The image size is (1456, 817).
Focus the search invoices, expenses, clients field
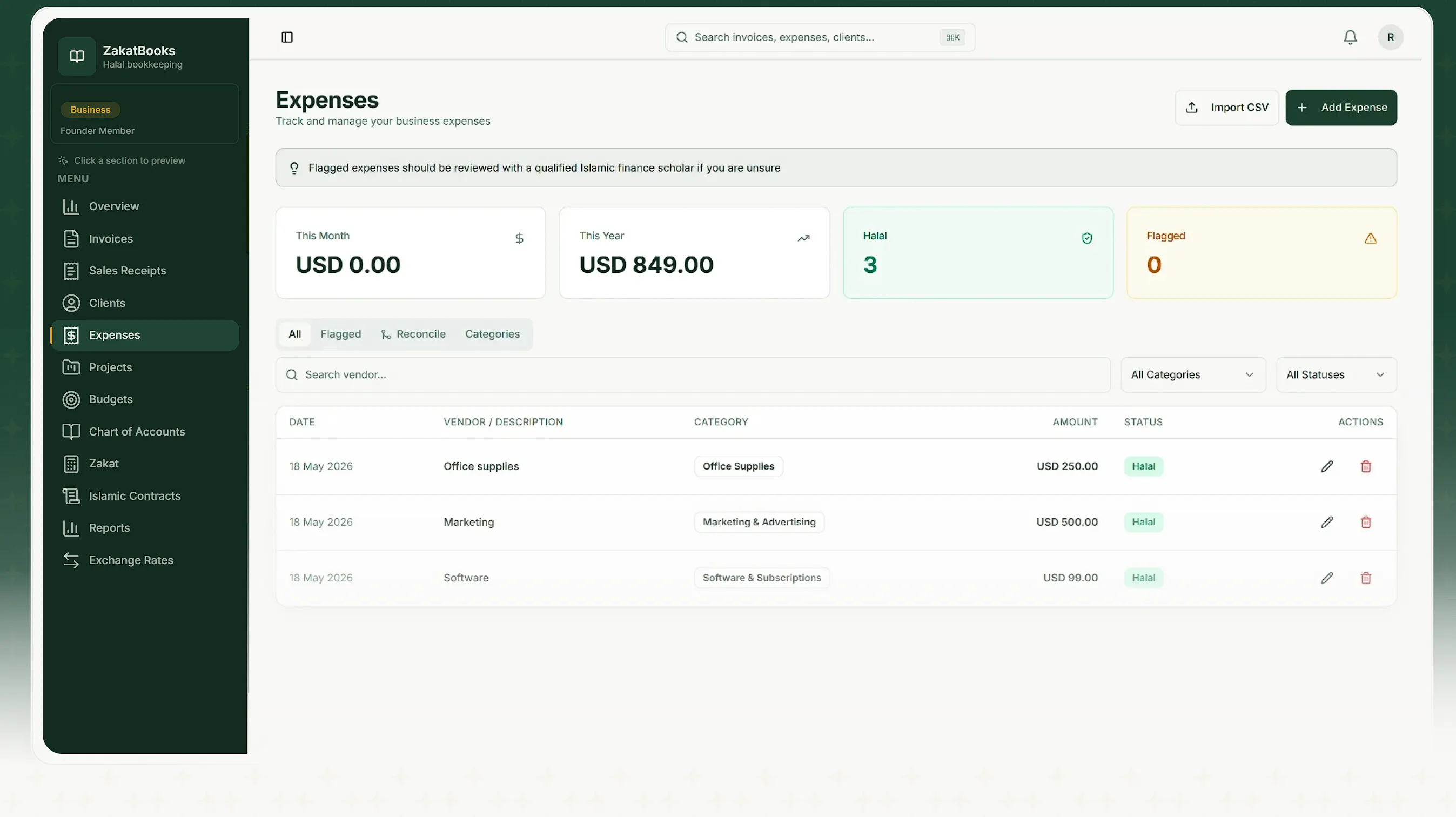pyautogui.click(x=820, y=37)
